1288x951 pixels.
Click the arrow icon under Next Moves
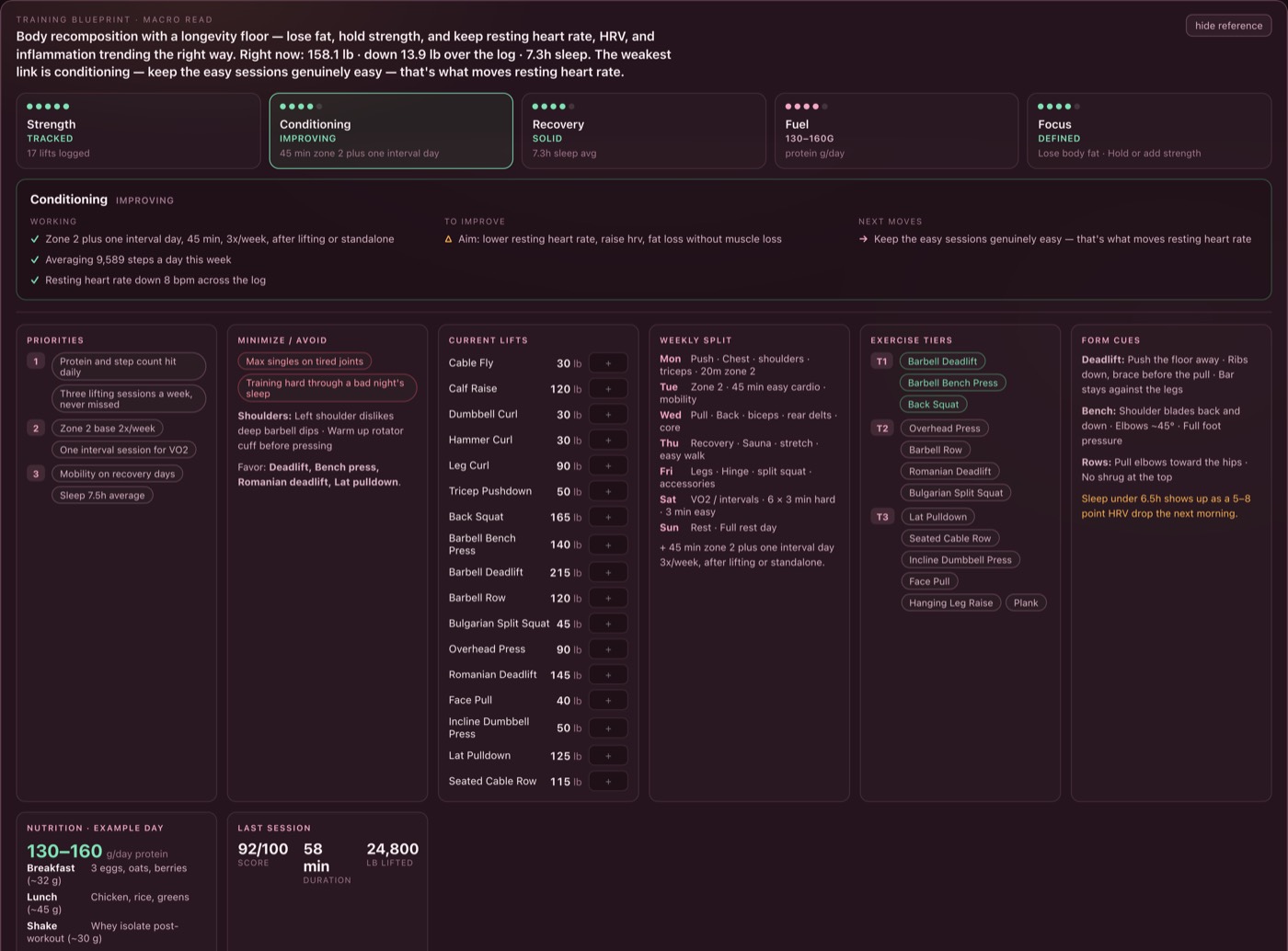(863, 239)
